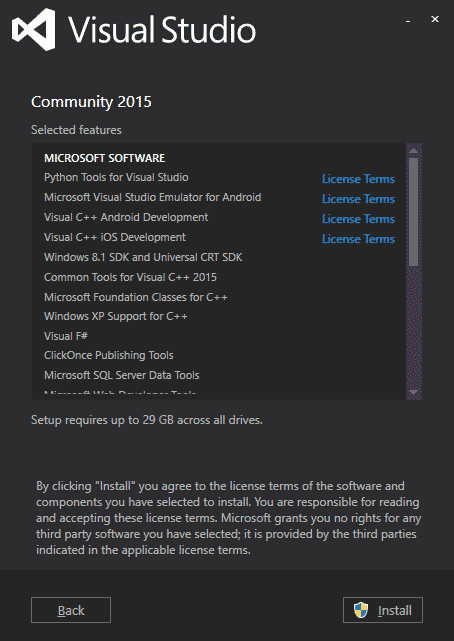This screenshot has width=454, height=641.
Task: Select 'Microsoft Foundation Classes for C++'
Action: [136, 297]
